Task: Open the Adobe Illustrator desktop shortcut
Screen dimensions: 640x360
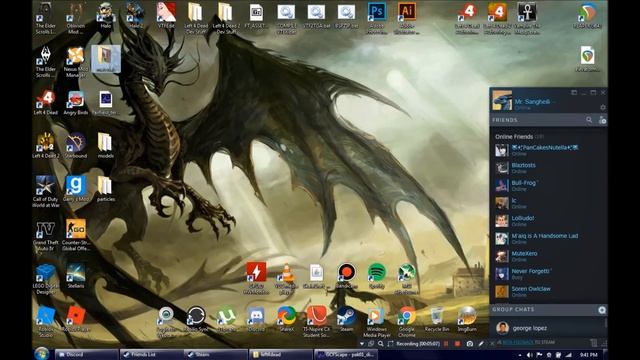Action: pyautogui.click(x=407, y=18)
